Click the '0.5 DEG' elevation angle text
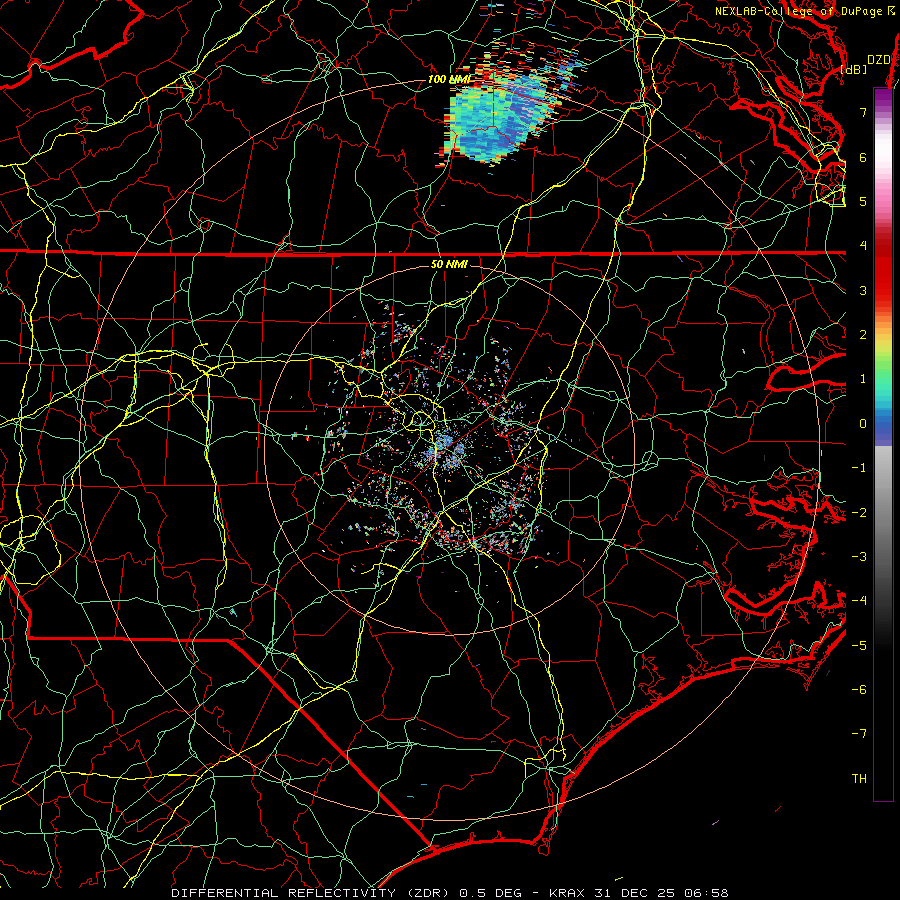This screenshot has height=900, width=900. pyautogui.click(x=490, y=893)
